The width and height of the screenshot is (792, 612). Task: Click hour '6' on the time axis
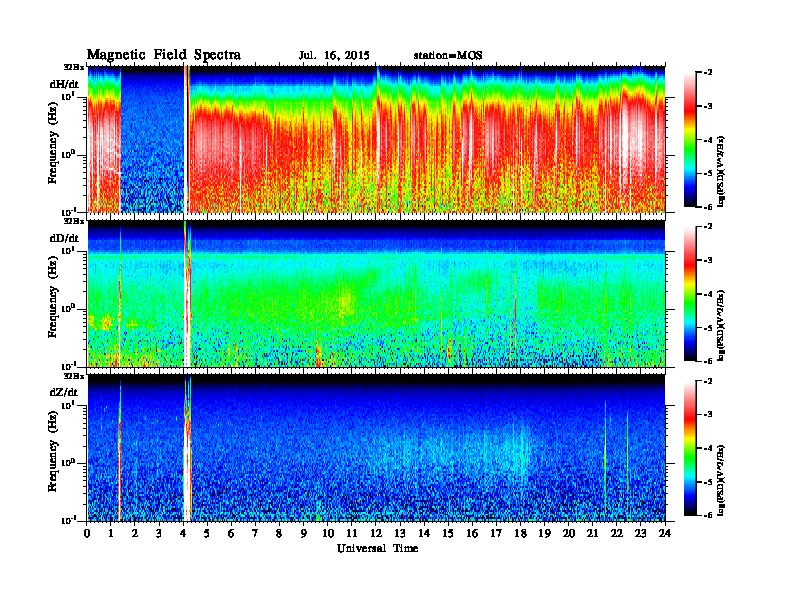pos(232,534)
